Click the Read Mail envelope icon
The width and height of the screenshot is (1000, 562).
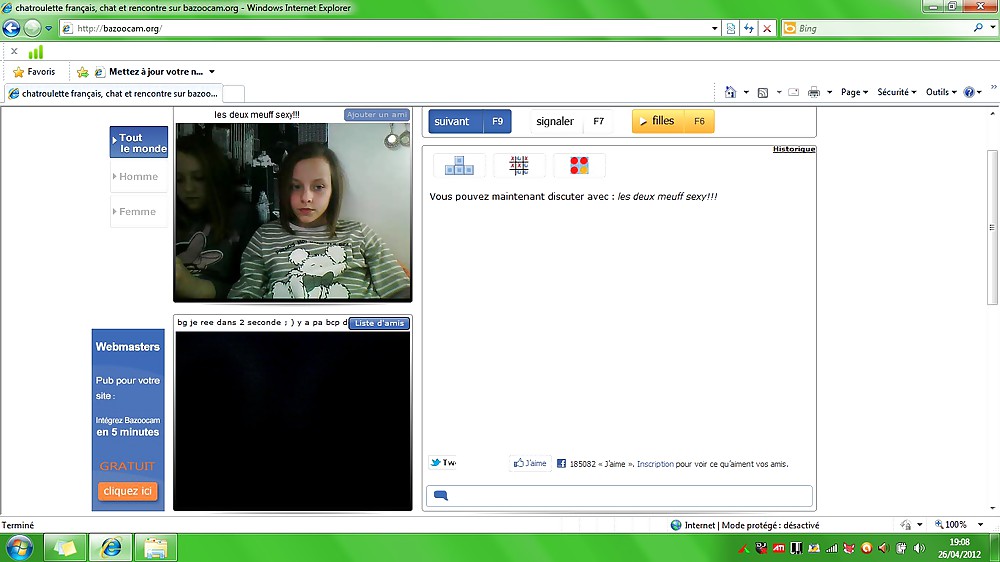[793, 92]
